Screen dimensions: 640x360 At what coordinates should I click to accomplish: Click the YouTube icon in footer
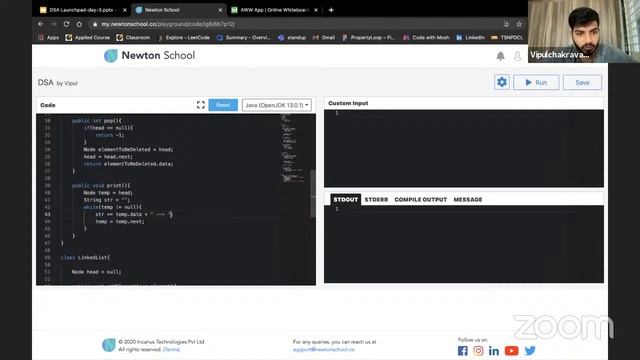[511, 351]
